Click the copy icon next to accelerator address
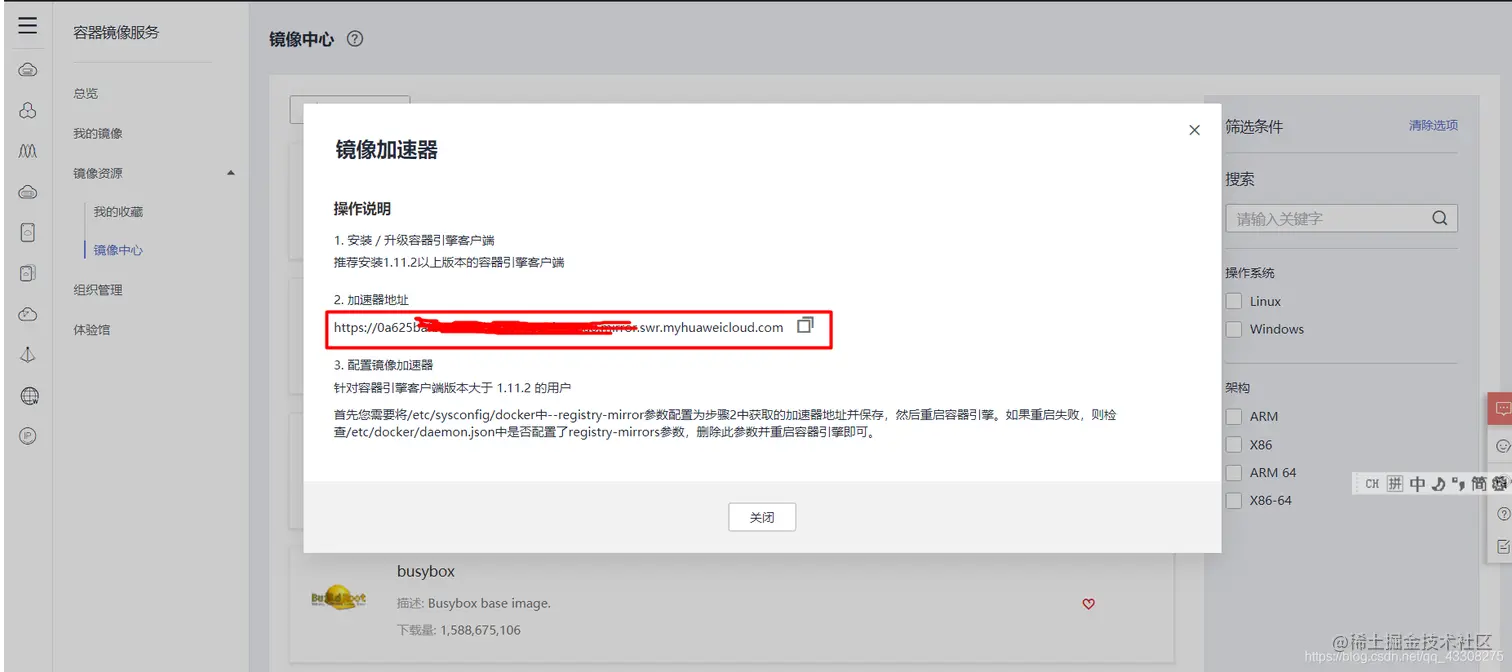The image size is (1512, 672). pos(806,325)
